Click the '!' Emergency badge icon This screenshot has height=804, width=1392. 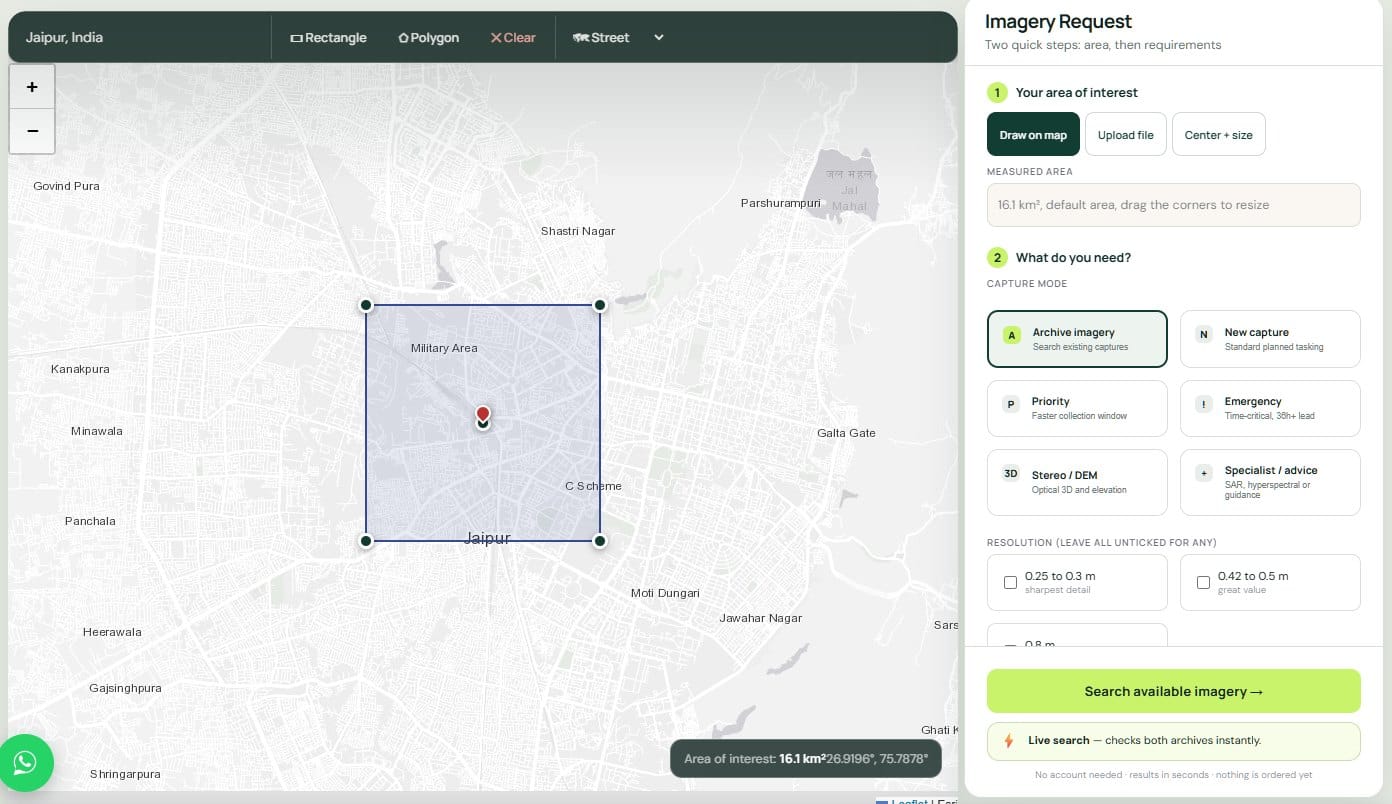click(x=1203, y=404)
